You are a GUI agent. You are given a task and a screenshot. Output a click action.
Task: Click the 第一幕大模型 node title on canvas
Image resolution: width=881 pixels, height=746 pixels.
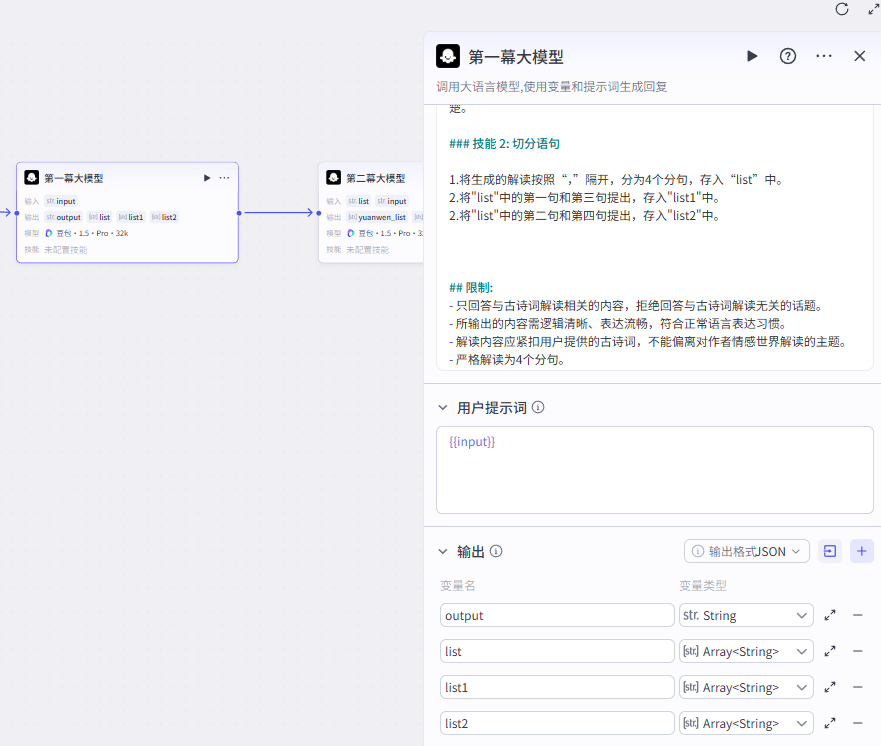74,179
